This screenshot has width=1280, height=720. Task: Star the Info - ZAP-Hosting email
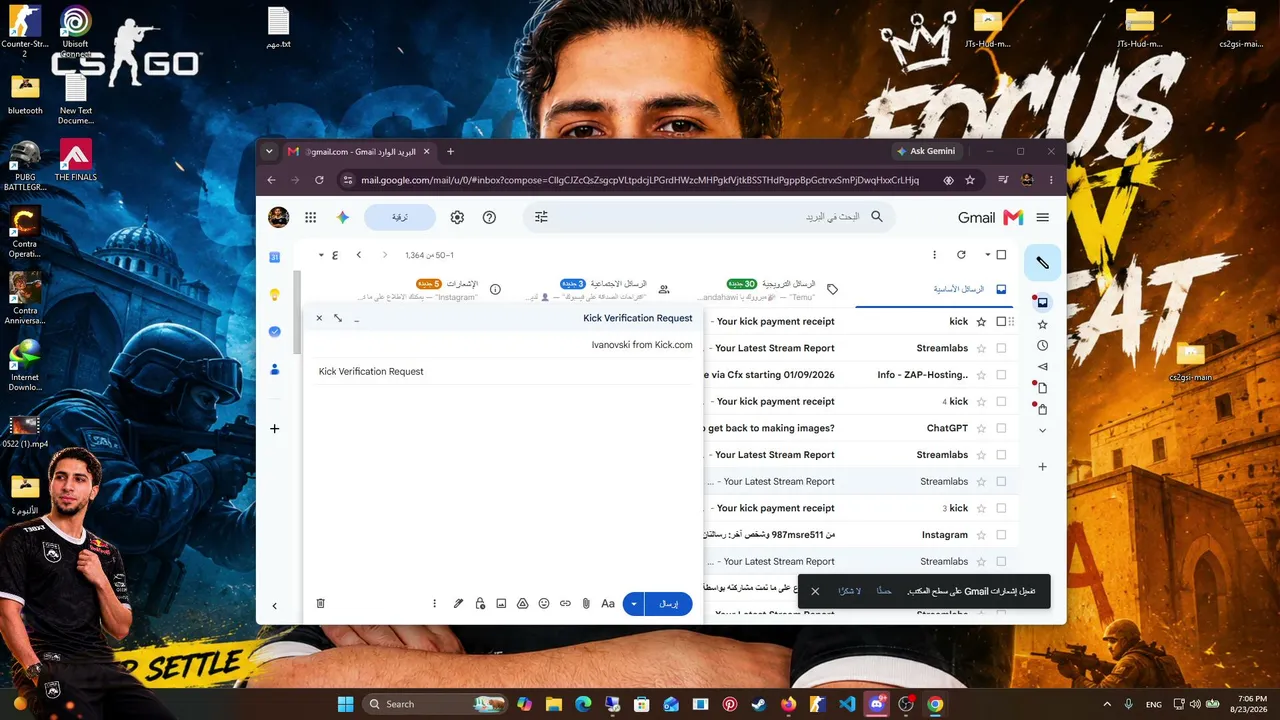pos(981,375)
